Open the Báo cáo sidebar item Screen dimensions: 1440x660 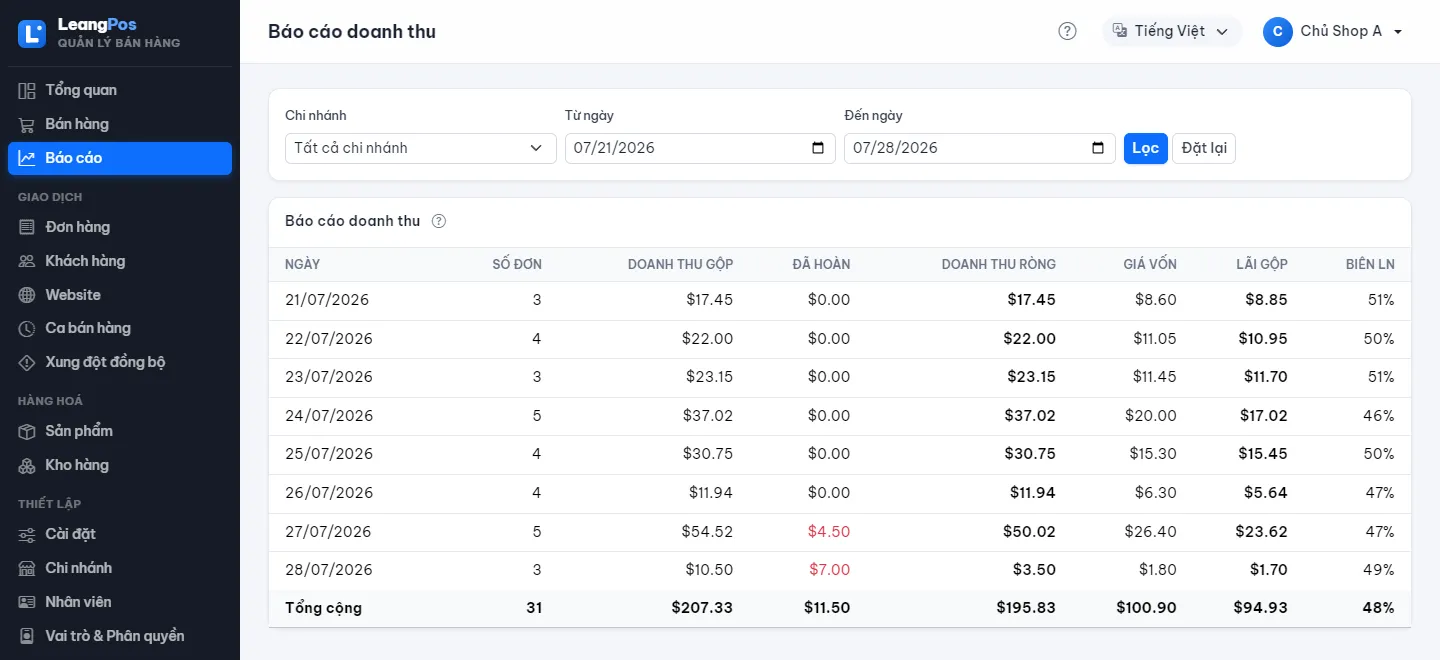tap(120, 158)
